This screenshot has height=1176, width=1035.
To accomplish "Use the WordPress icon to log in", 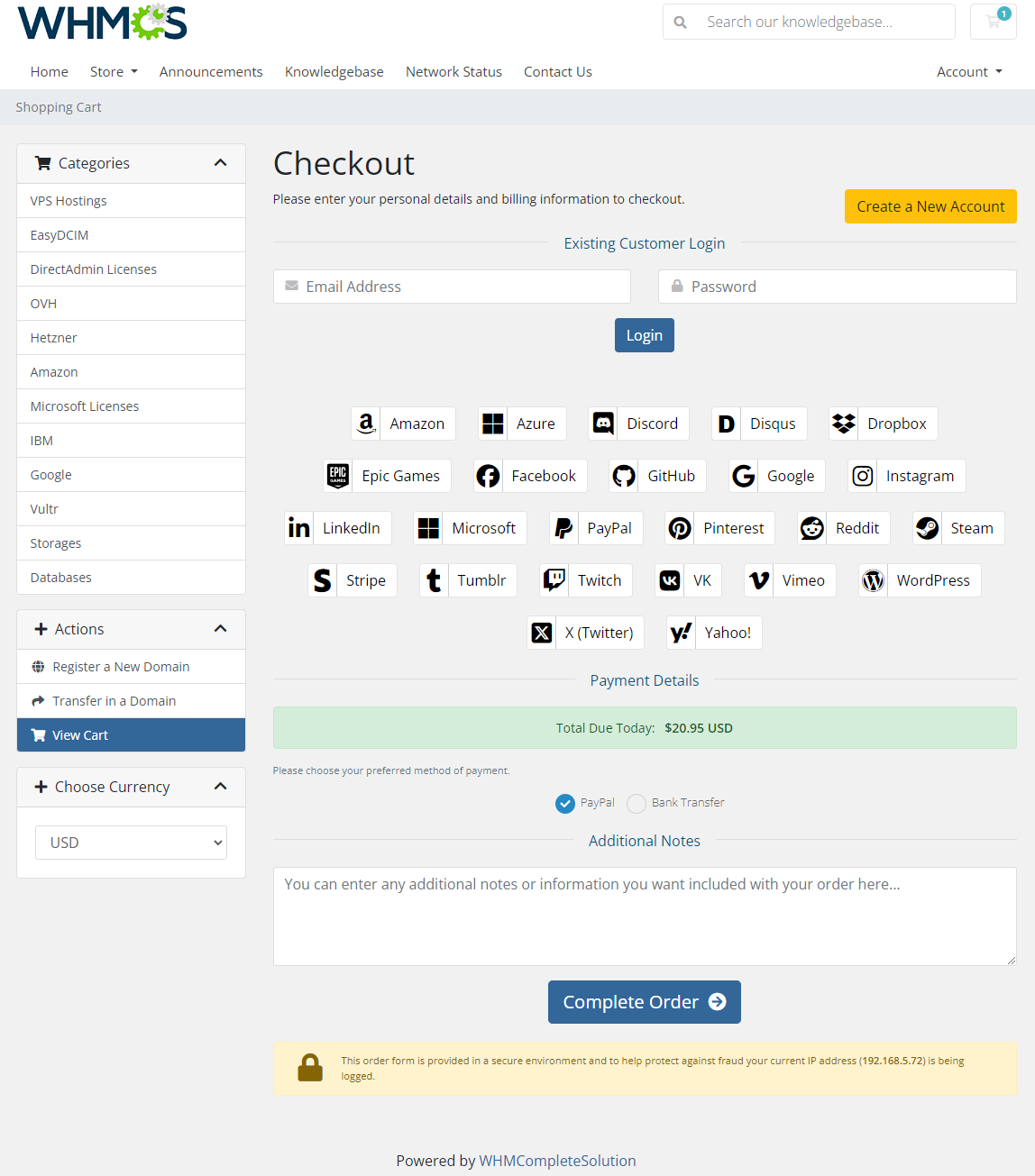I will tap(873, 580).
